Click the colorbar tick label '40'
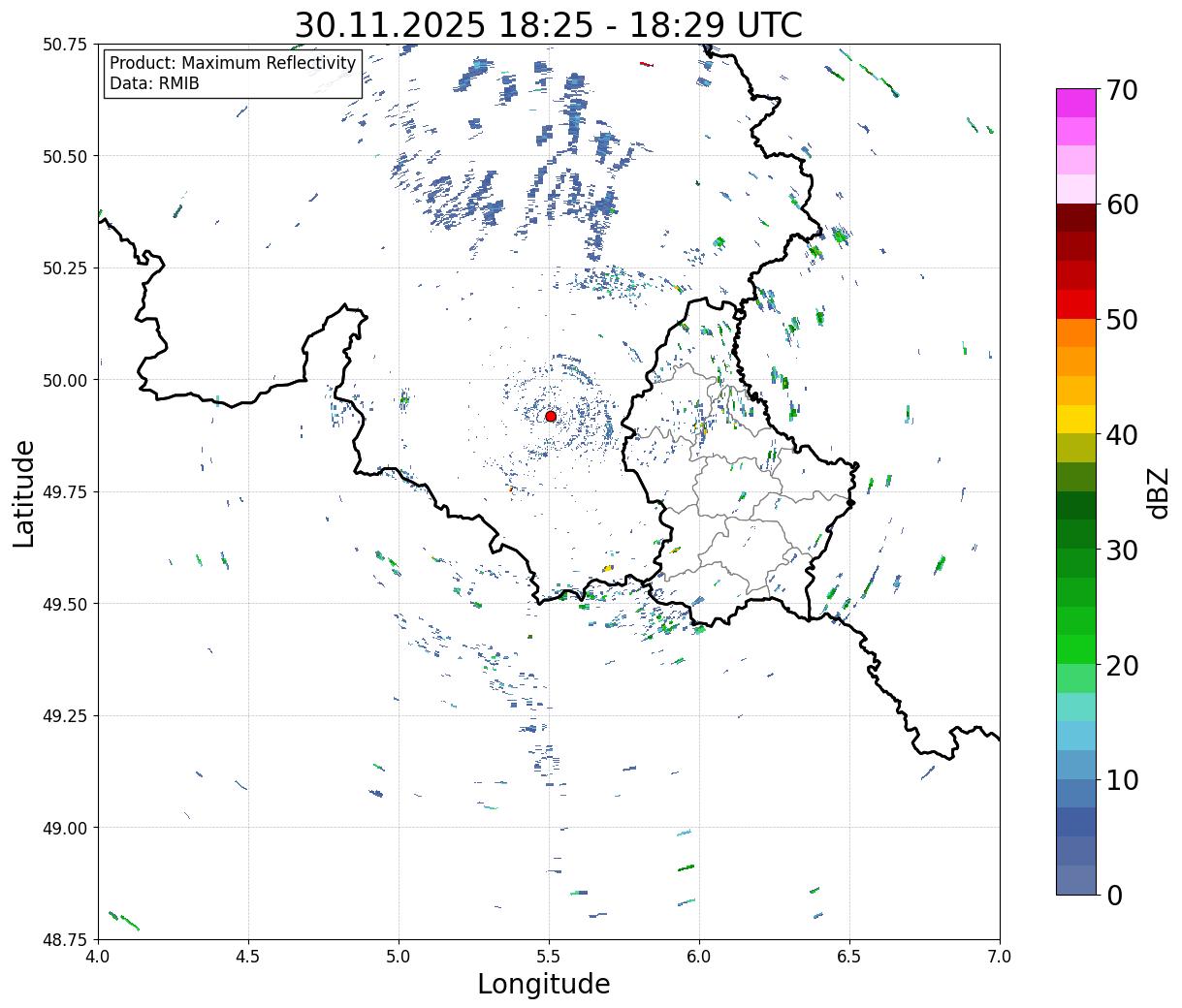This screenshot has height=1008, width=1182. pos(1121,435)
